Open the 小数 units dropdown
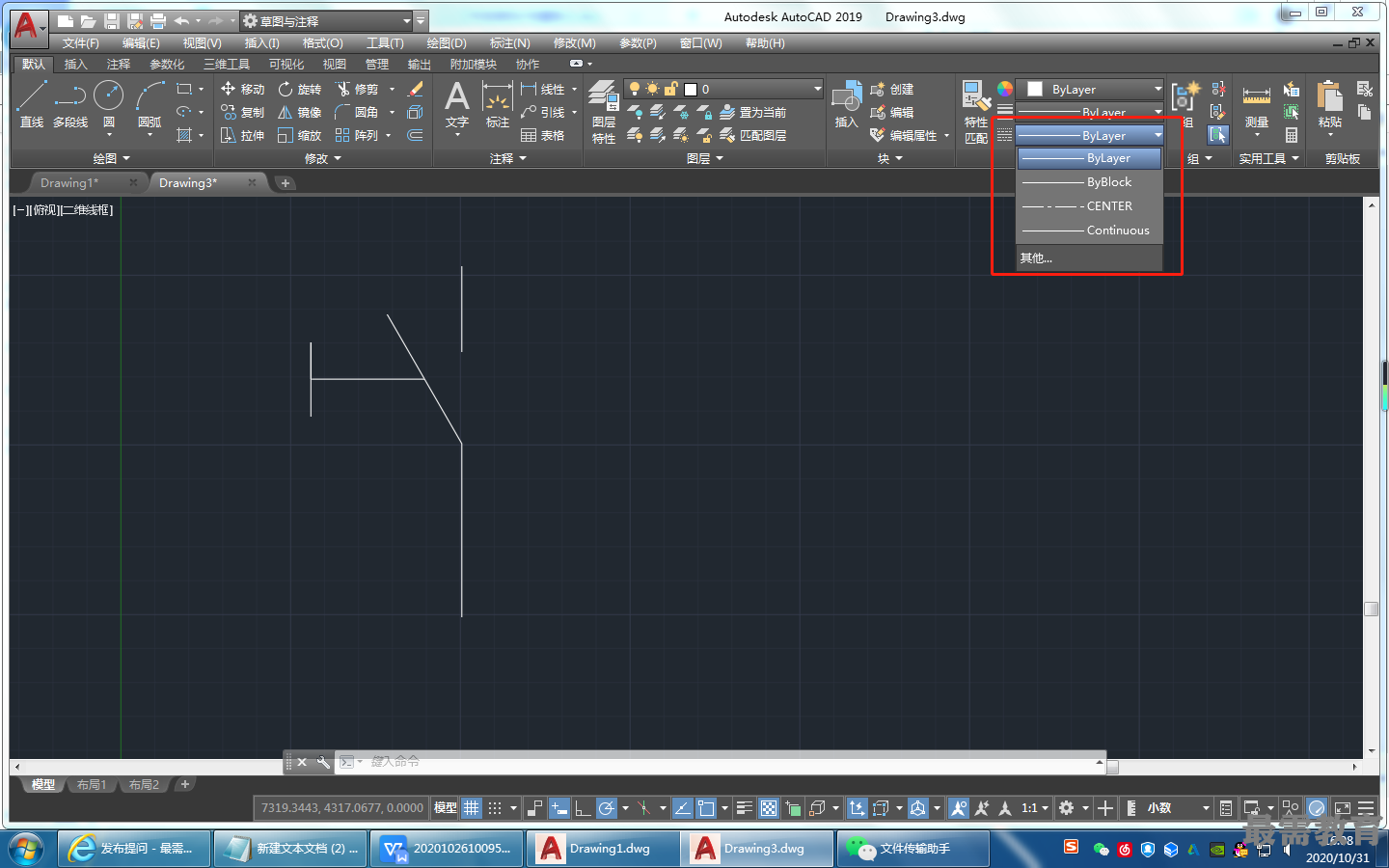1389x868 pixels. pyautogui.click(x=1178, y=808)
